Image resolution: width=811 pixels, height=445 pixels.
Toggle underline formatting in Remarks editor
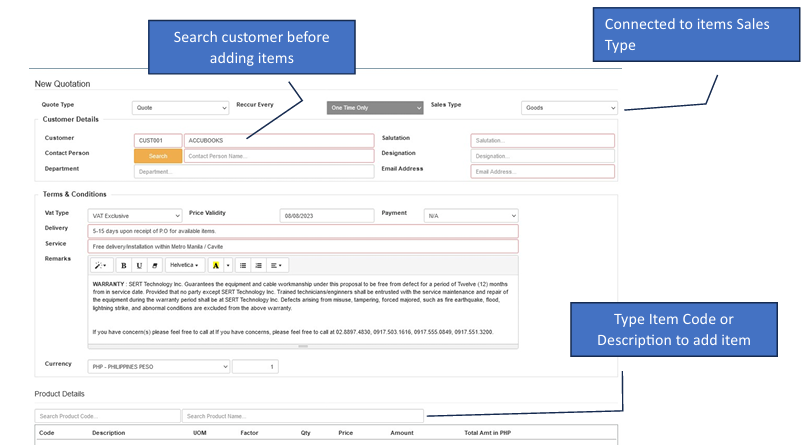click(x=139, y=266)
